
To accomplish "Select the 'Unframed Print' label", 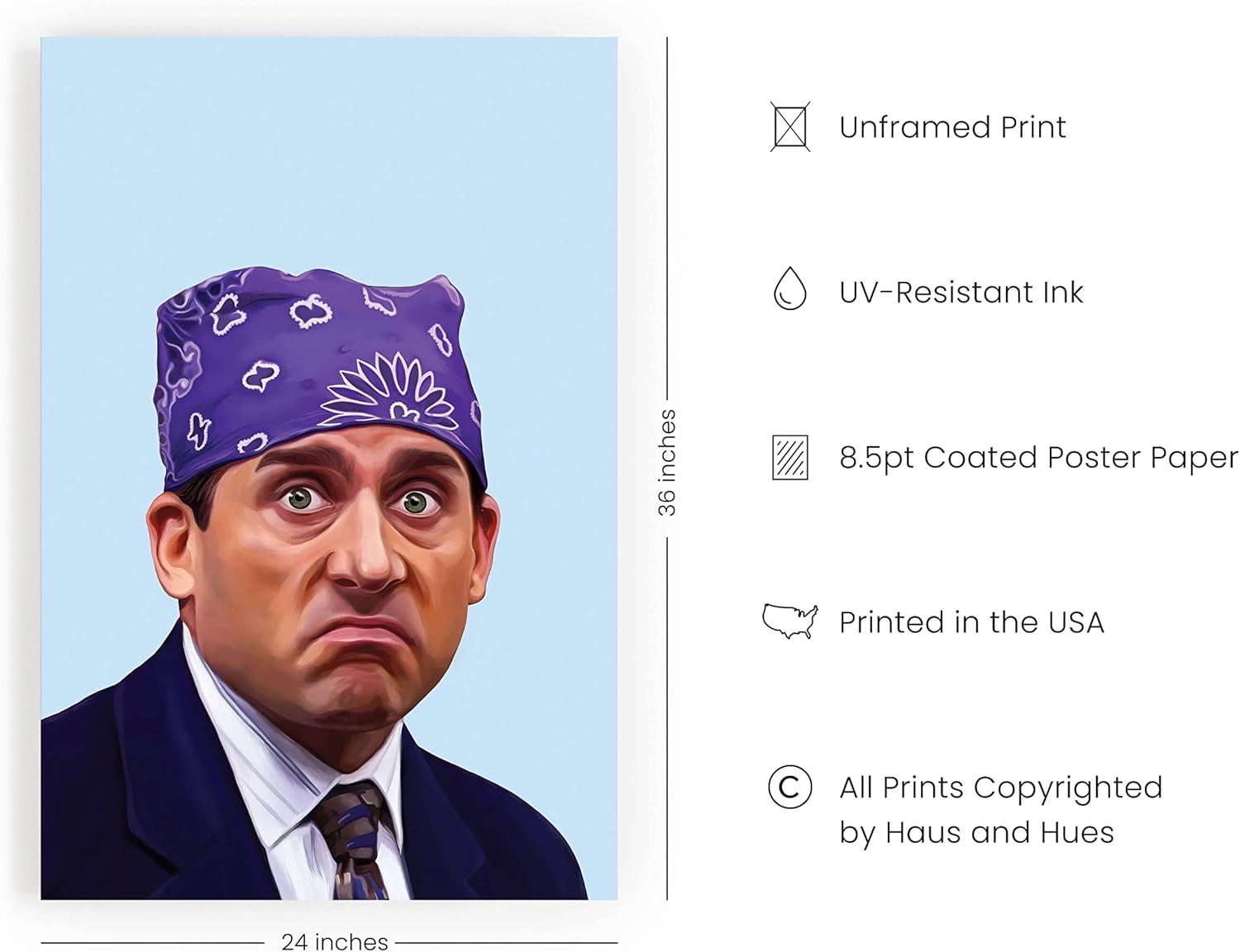I will (x=952, y=127).
